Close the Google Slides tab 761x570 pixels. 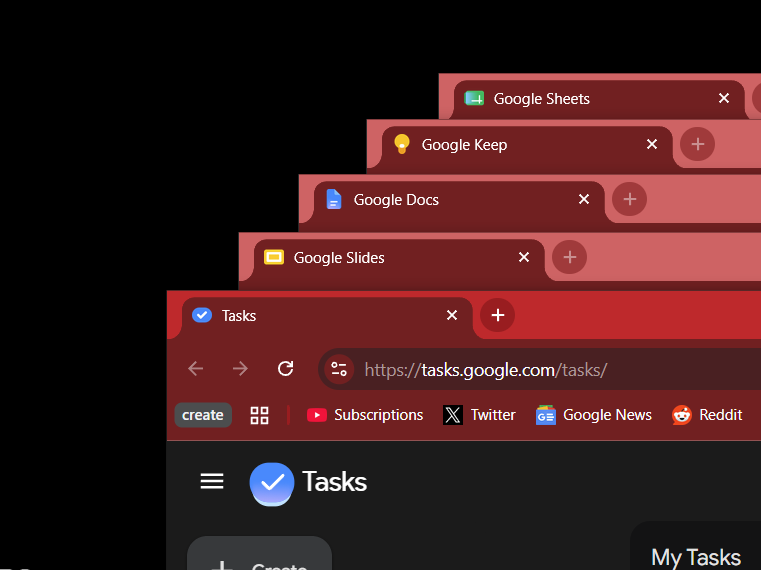pos(524,257)
